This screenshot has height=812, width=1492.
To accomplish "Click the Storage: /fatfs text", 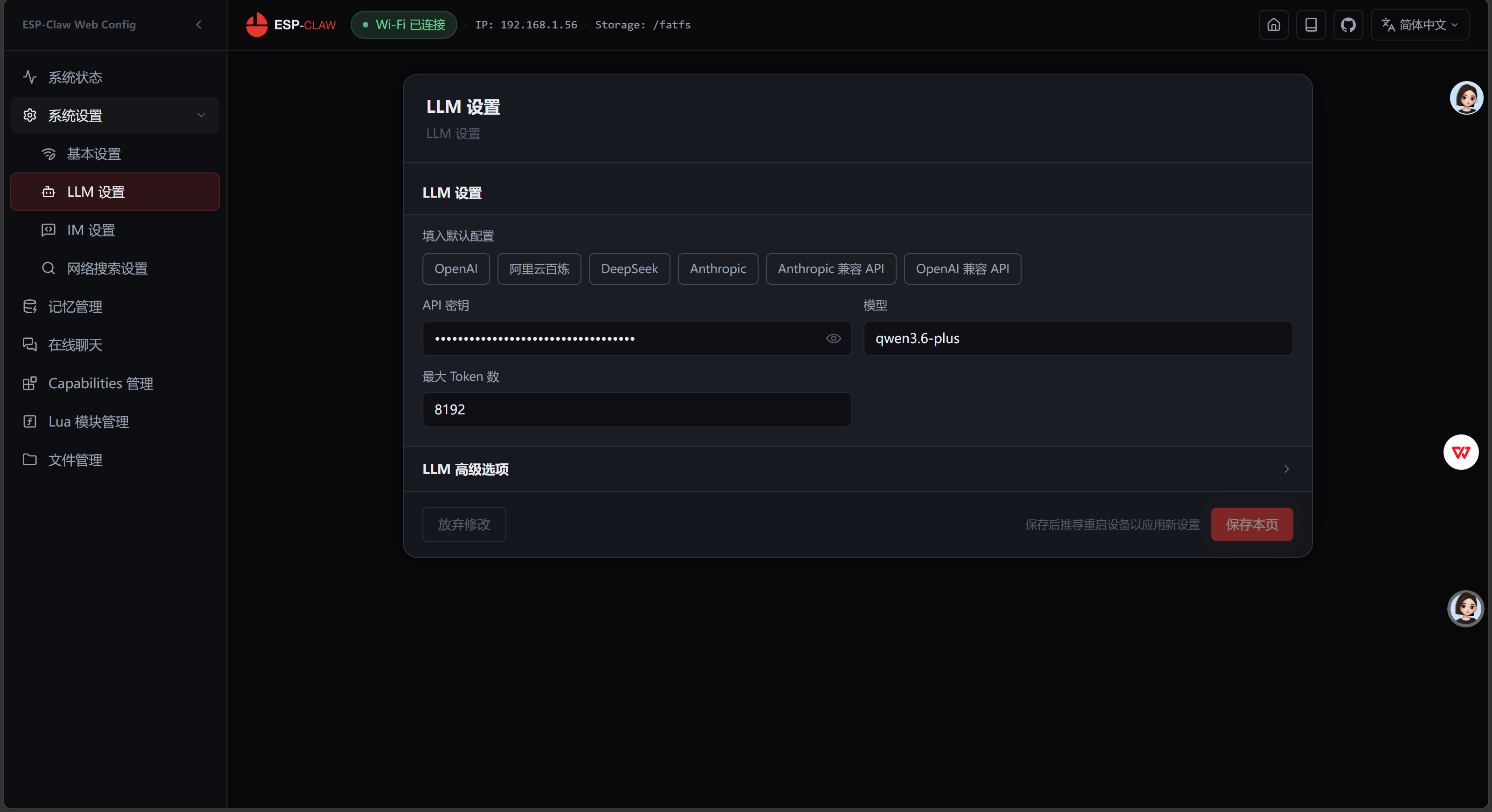I will point(643,25).
